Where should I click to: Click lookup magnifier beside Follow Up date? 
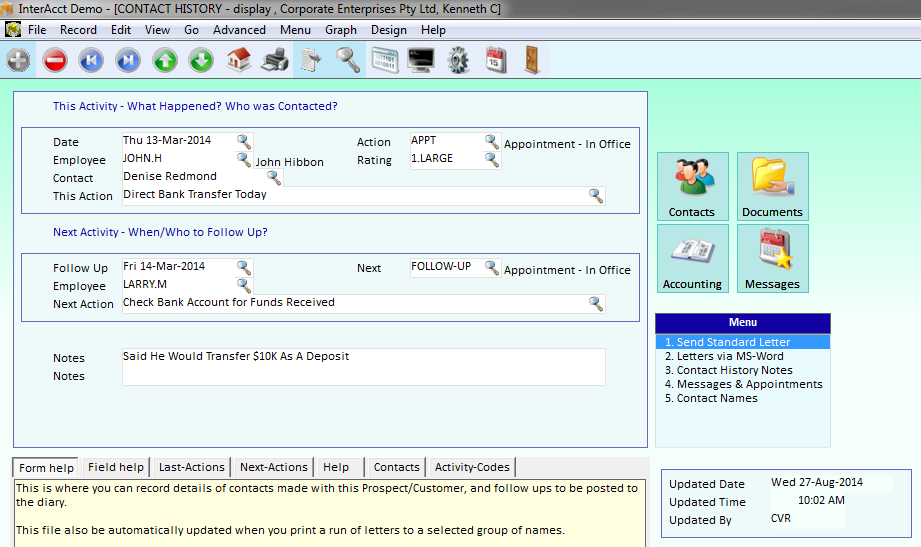(x=244, y=267)
